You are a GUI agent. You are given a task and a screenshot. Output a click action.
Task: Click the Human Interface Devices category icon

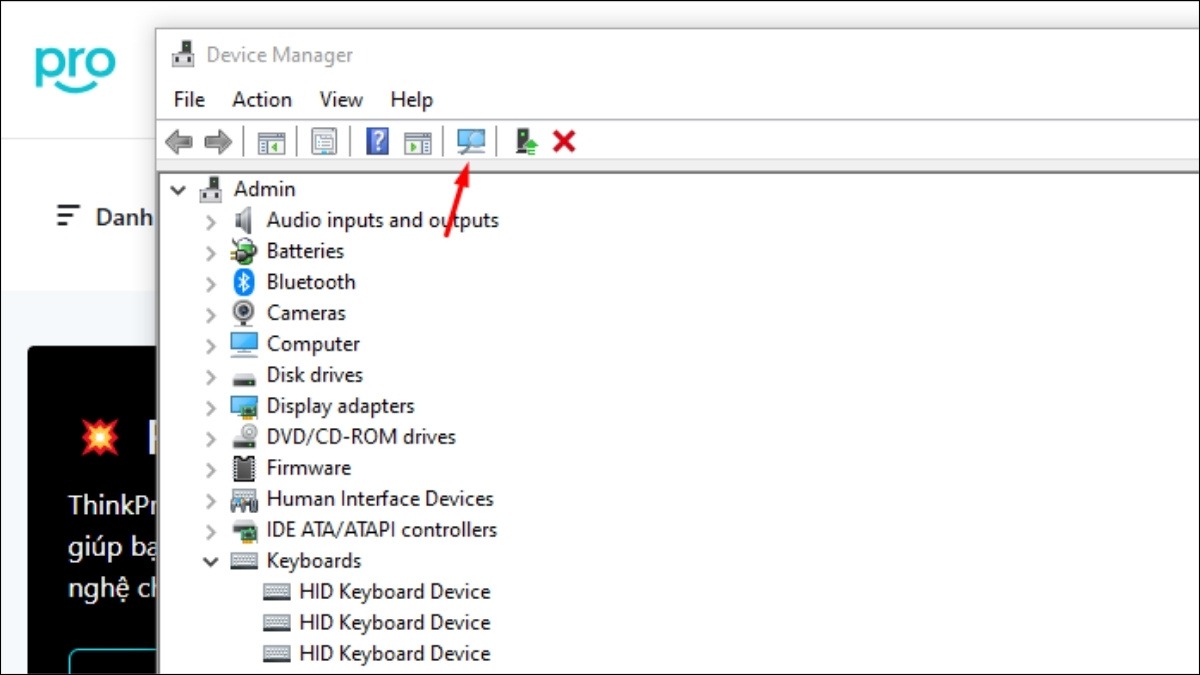click(243, 499)
